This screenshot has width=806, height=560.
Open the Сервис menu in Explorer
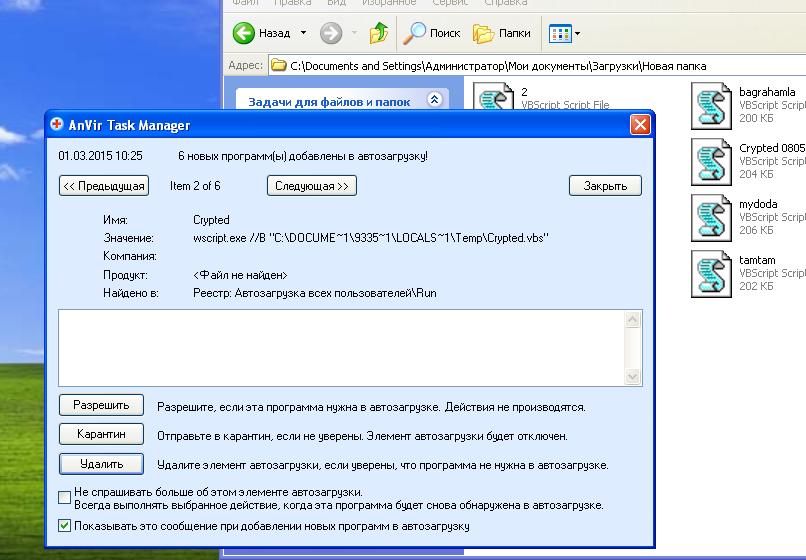point(450,3)
